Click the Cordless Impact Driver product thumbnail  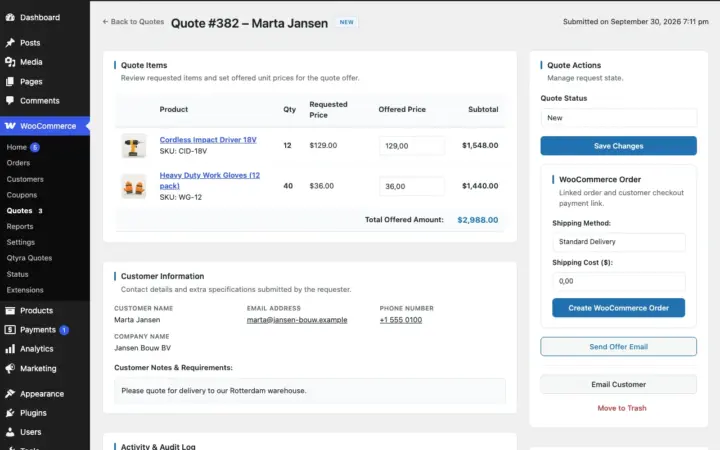(134, 146)
